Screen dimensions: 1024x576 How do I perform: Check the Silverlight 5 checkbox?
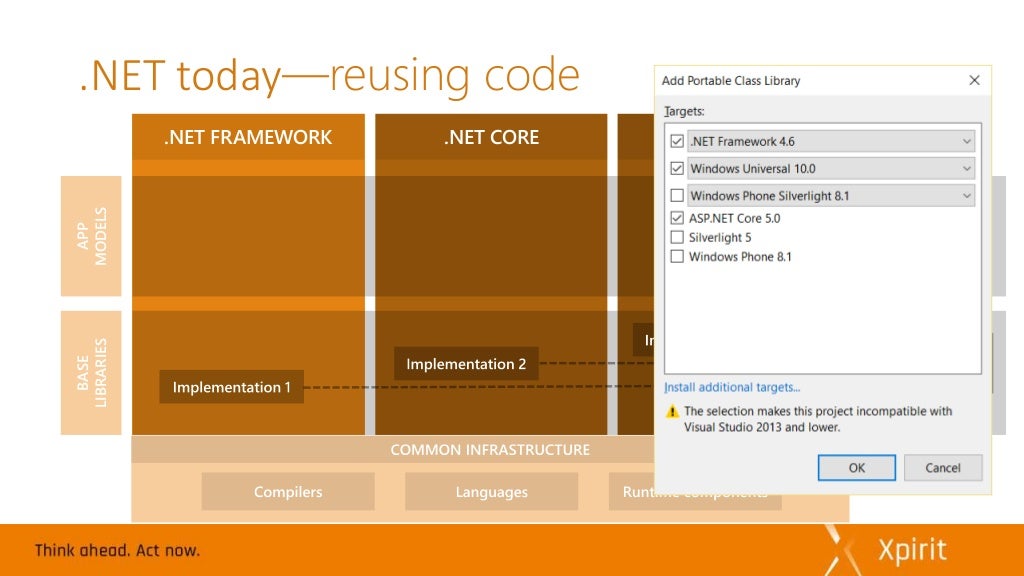(x=677, y=237)
